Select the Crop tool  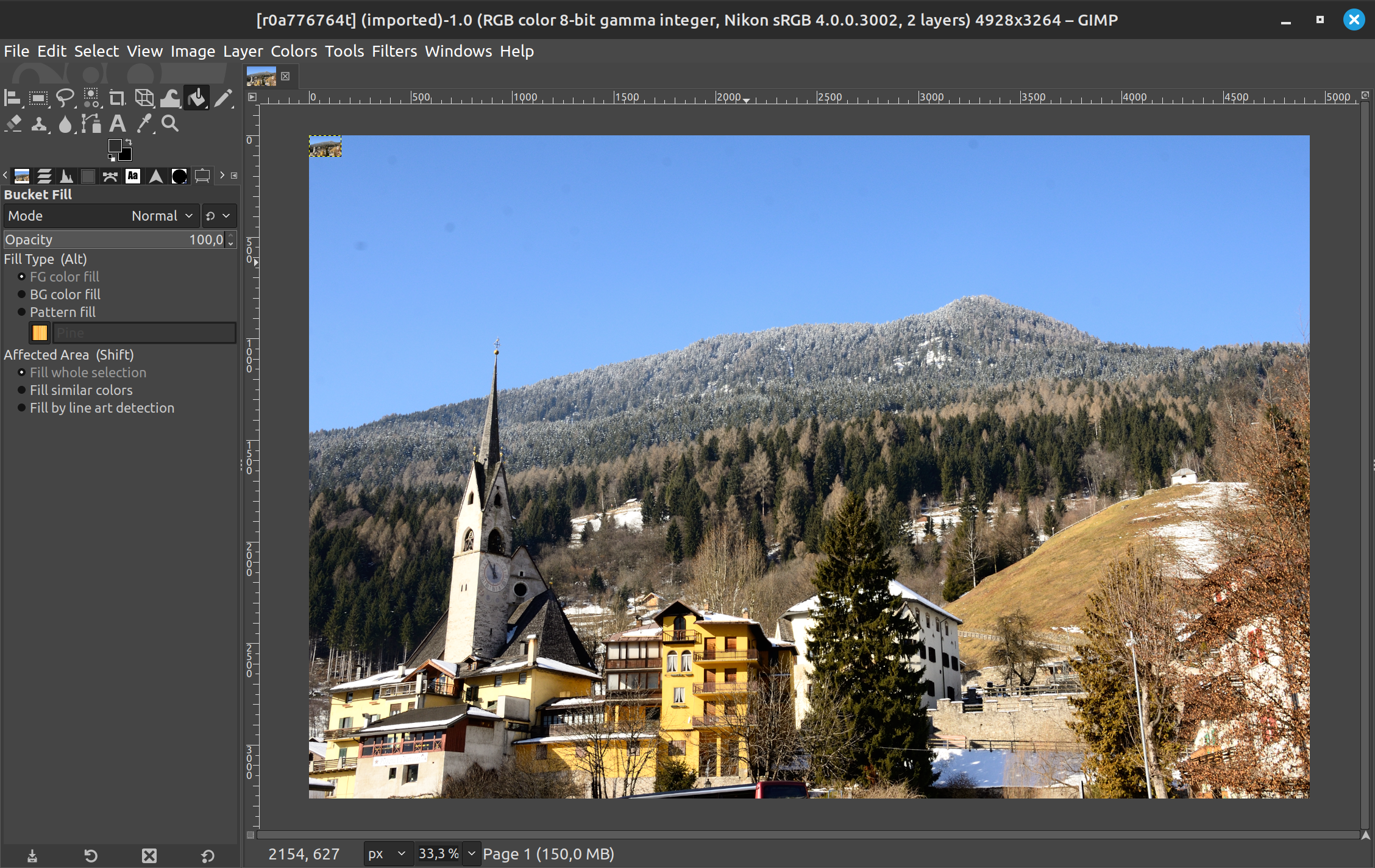(117, 98)
